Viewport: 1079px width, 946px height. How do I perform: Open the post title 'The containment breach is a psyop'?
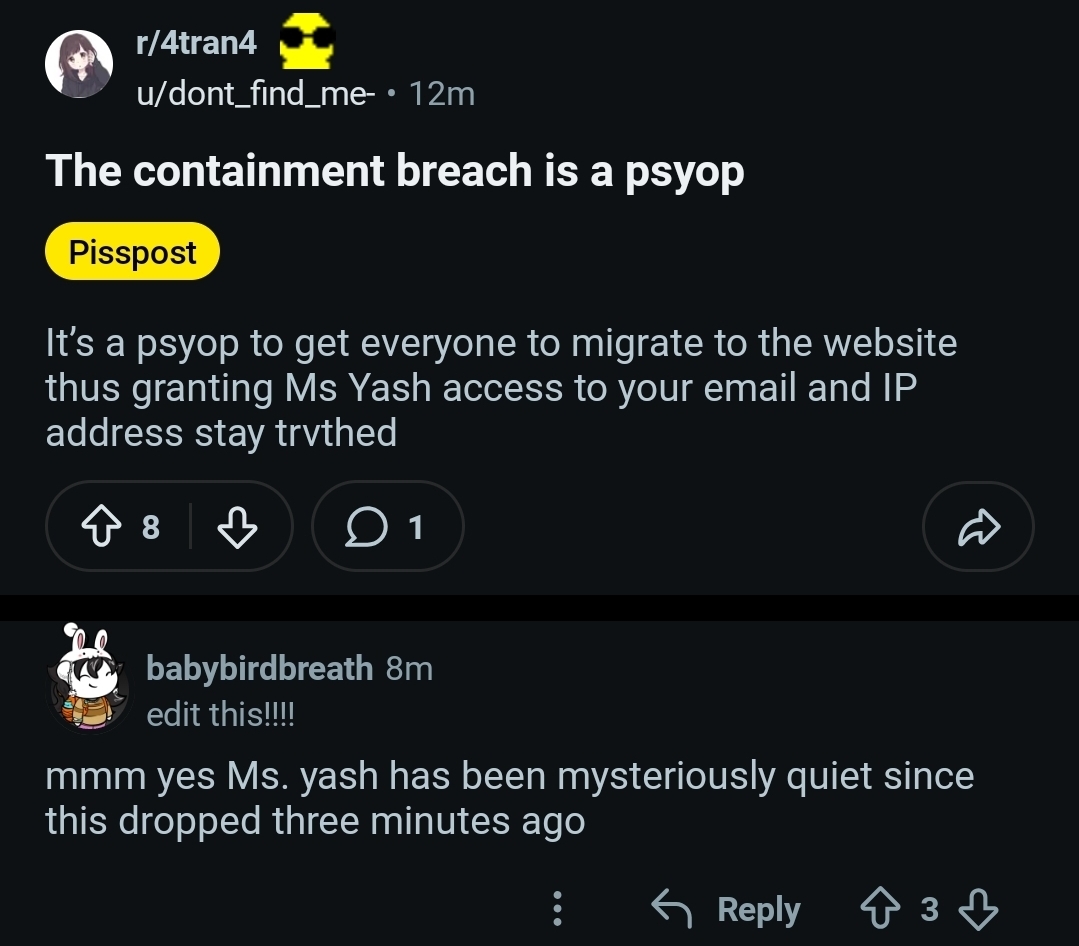click(395, 171)
